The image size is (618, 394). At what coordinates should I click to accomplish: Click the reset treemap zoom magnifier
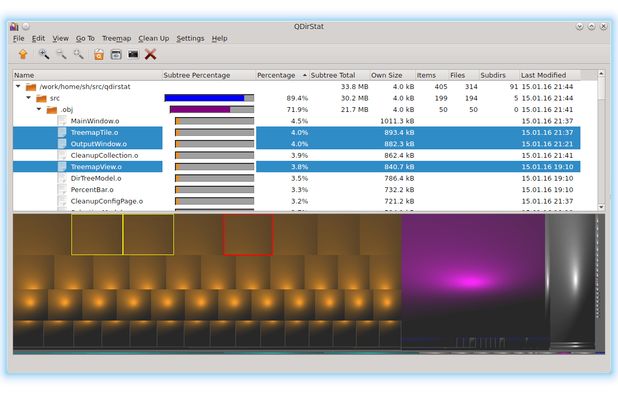(x=78, y=54)
